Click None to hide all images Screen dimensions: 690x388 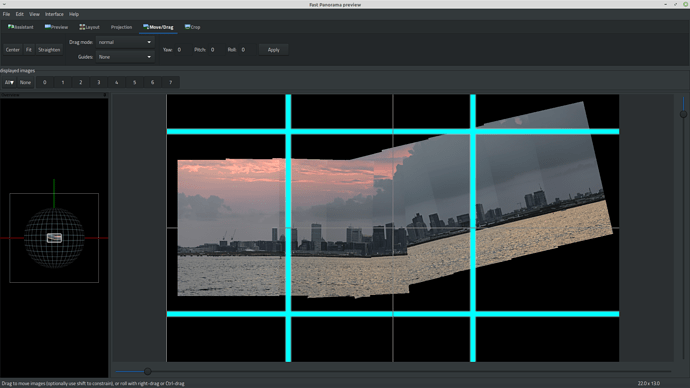26,82
